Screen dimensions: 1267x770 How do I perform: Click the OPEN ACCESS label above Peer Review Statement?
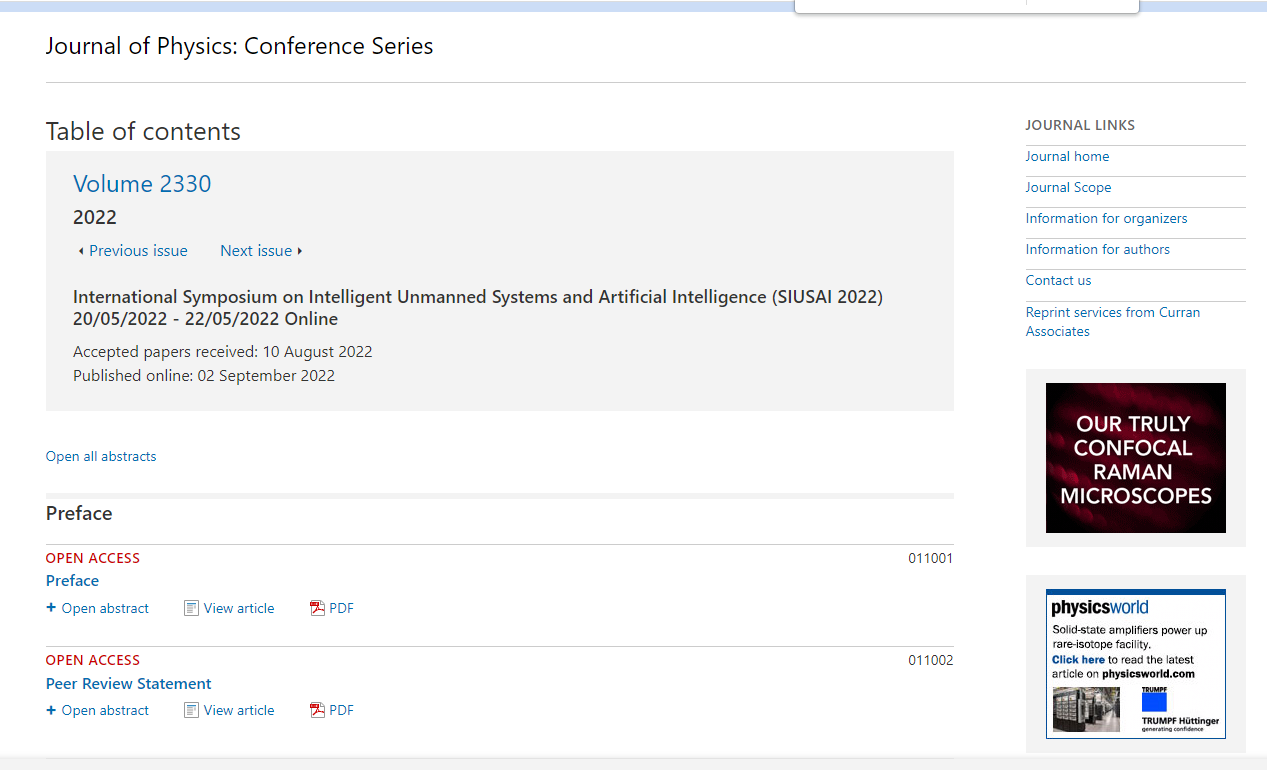tap(93, 660)
